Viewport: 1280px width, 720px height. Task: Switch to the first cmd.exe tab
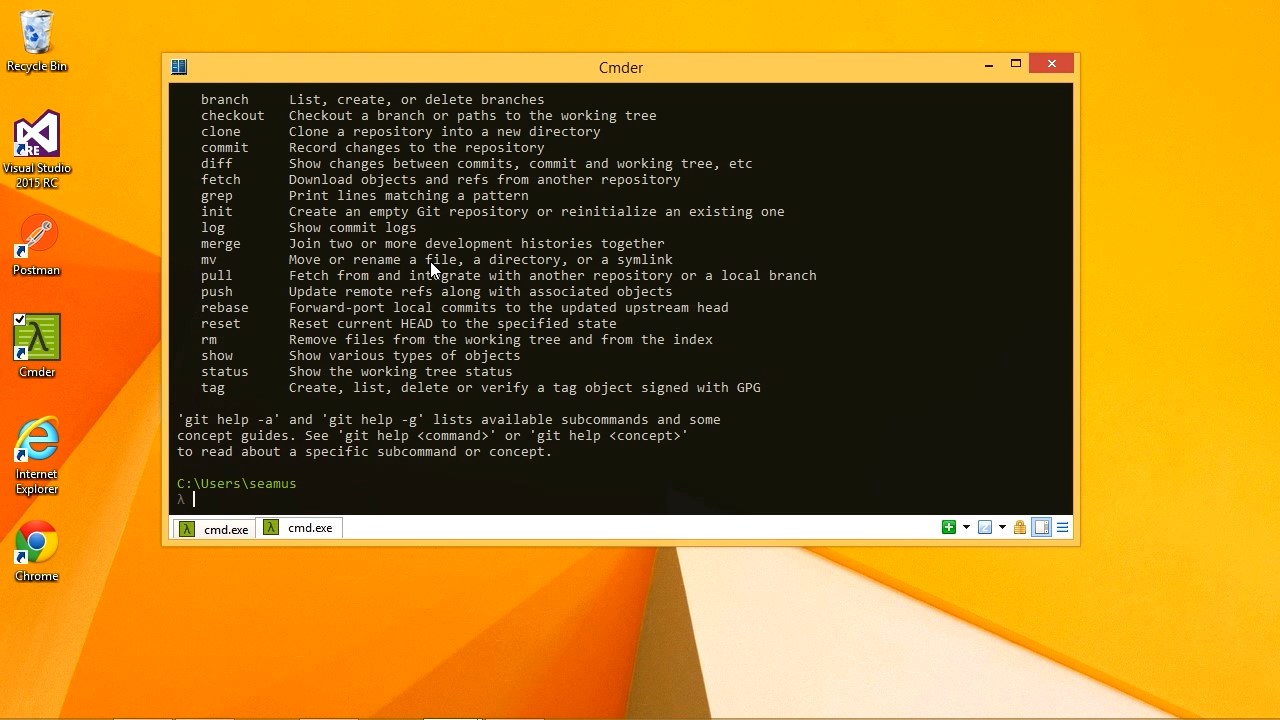pos(214,529)
